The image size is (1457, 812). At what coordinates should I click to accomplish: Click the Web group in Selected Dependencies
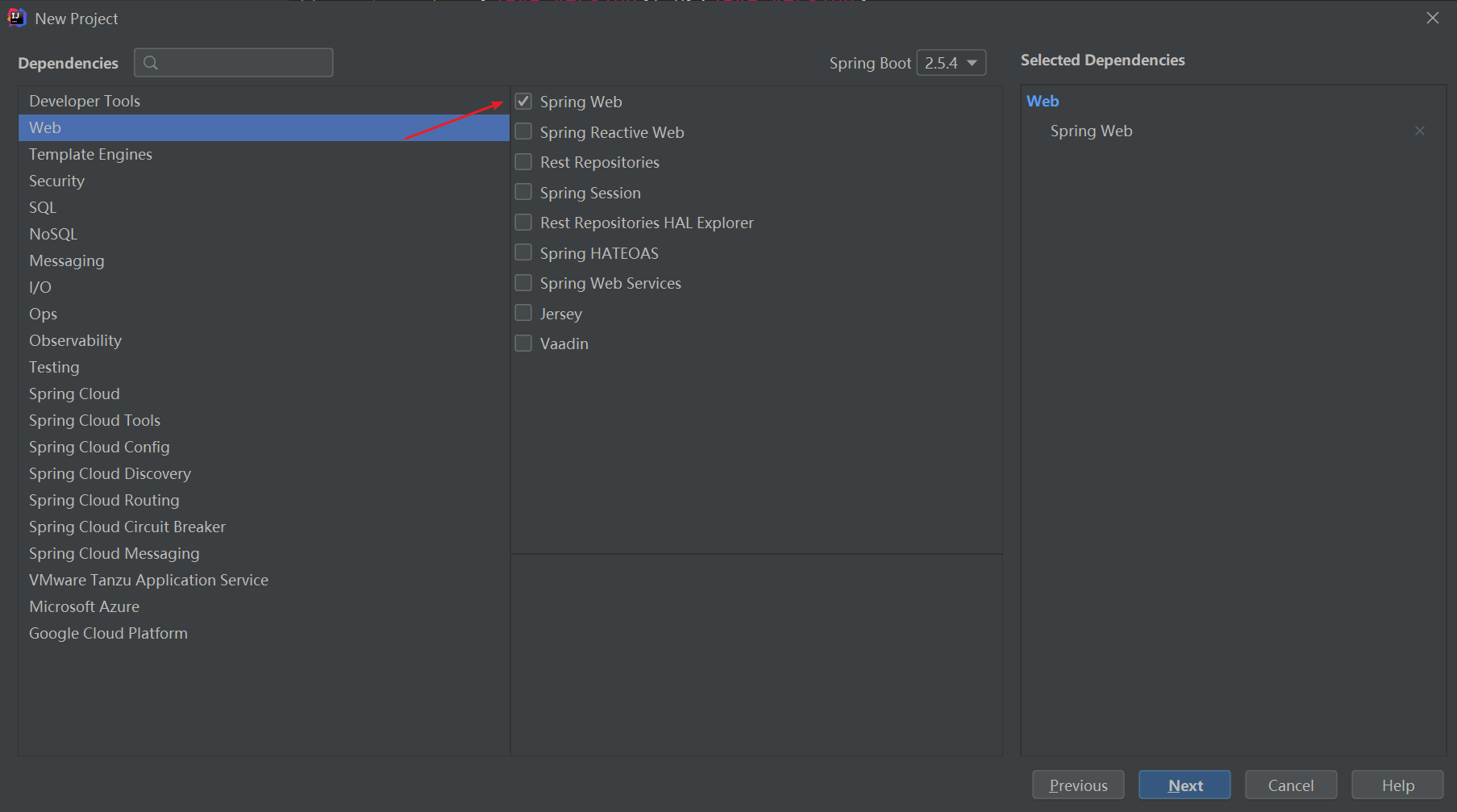pyautogui.click(x=1043, y=101)
